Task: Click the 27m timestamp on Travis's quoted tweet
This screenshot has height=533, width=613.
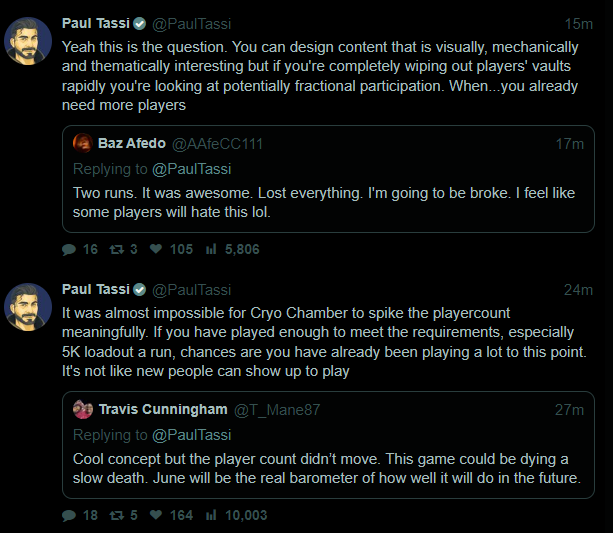Action: click(x=570, y=409)
